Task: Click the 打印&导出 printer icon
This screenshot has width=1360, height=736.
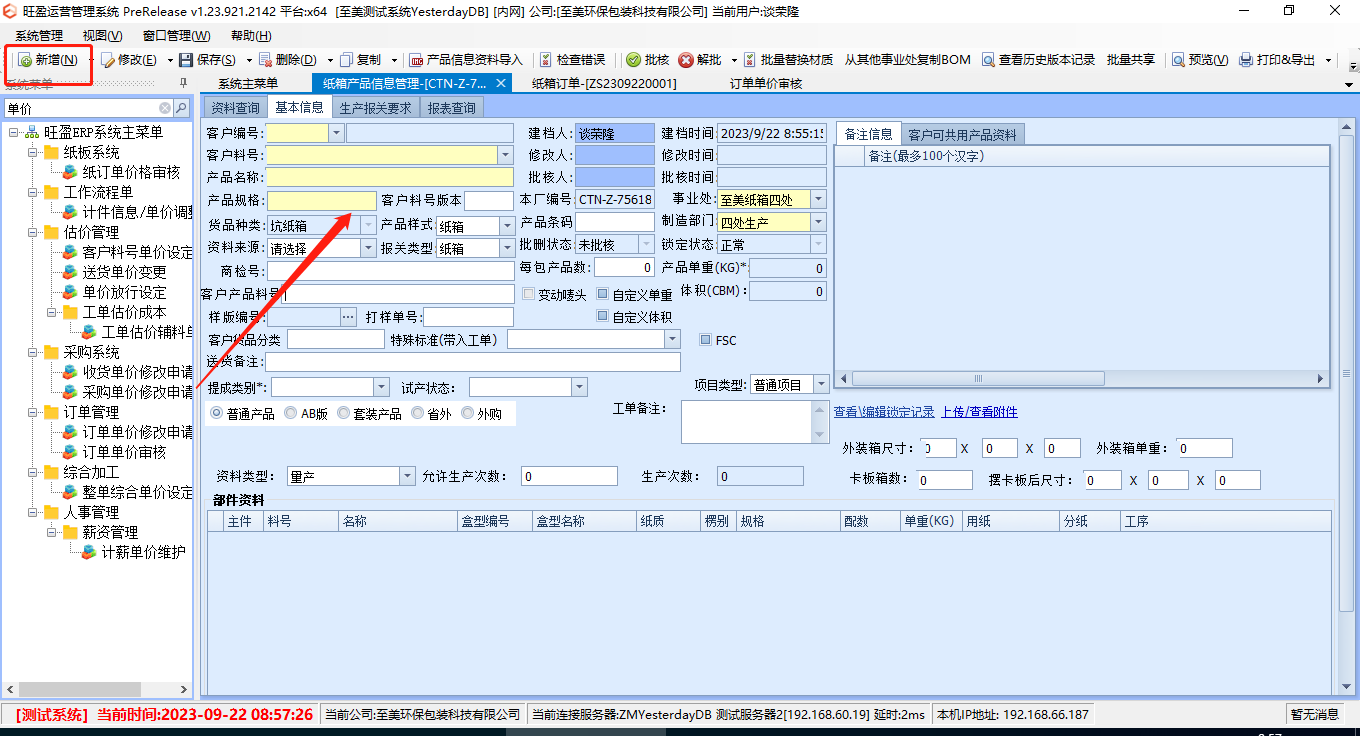Action: tap(1246, 60)
